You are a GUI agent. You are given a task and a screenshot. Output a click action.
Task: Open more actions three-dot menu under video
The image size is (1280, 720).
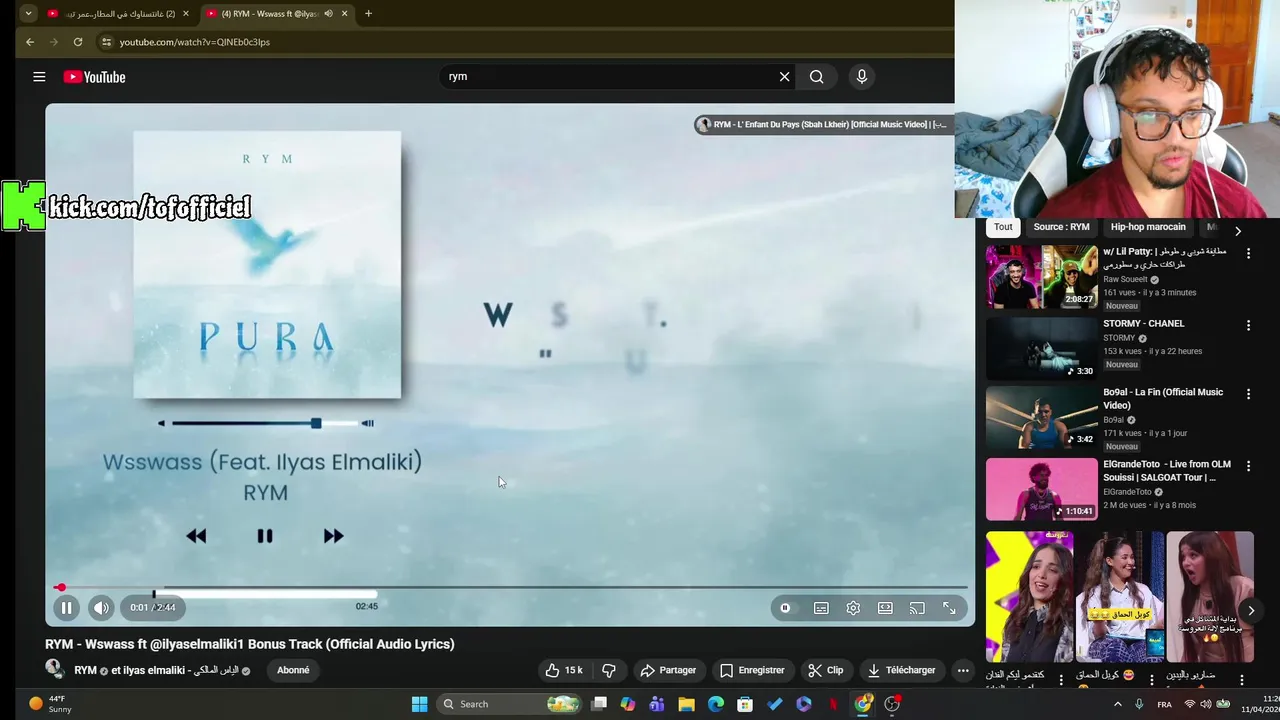(963, 670)
